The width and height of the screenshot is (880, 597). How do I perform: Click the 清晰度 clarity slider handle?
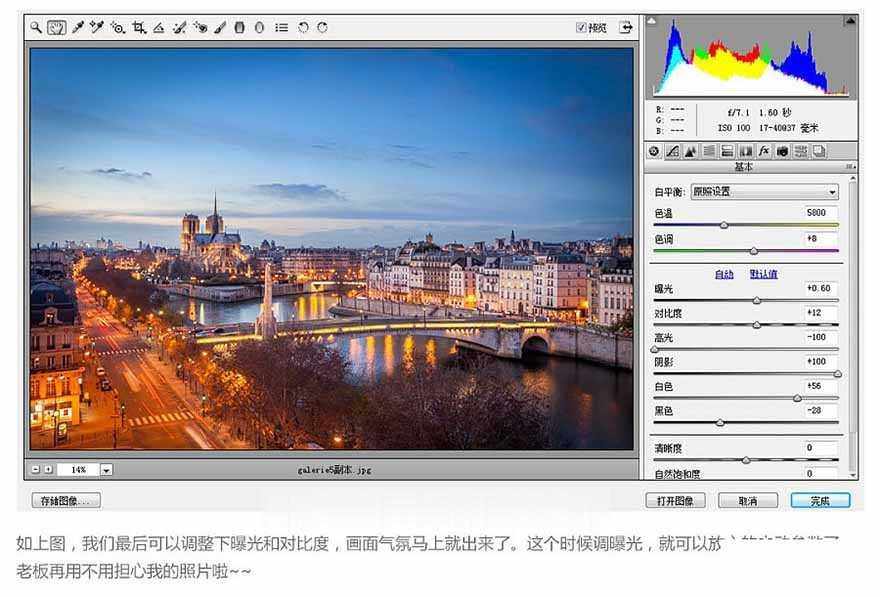[746, 460]
